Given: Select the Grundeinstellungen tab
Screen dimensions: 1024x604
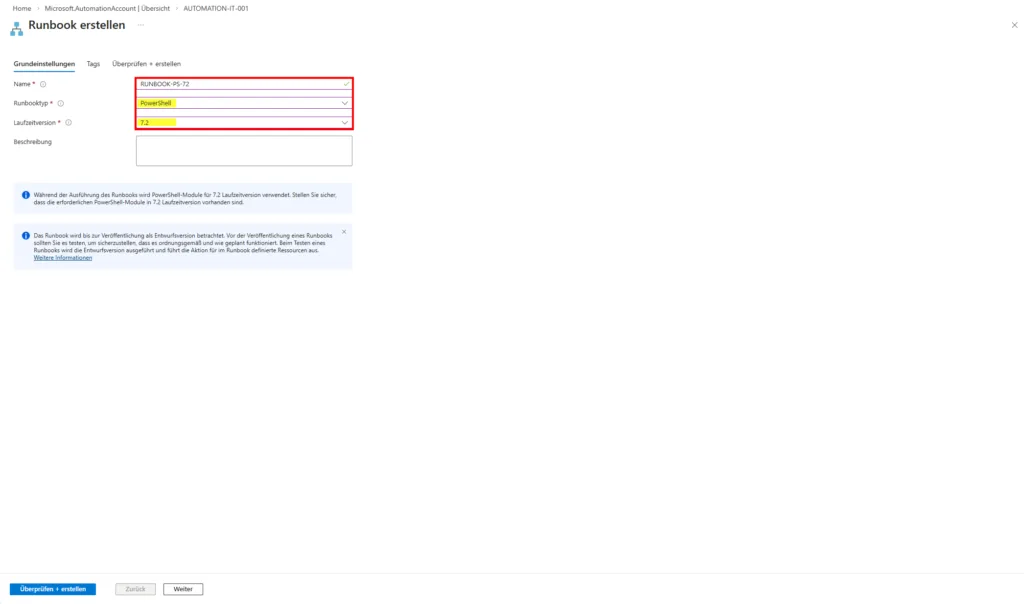Looking at the screenshot, I should click(44, 64).
